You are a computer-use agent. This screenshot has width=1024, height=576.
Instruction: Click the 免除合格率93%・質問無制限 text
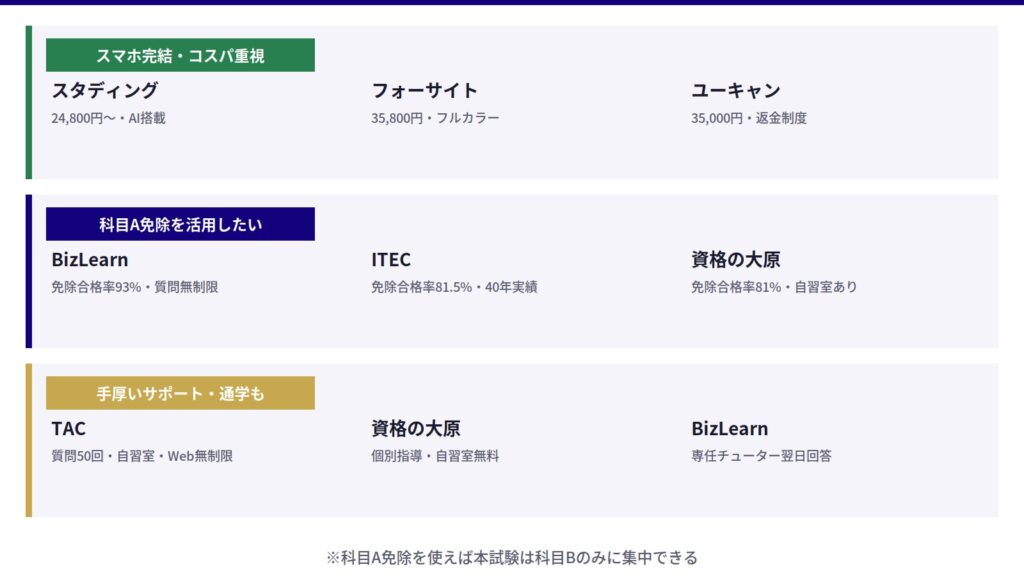(135, 287)
